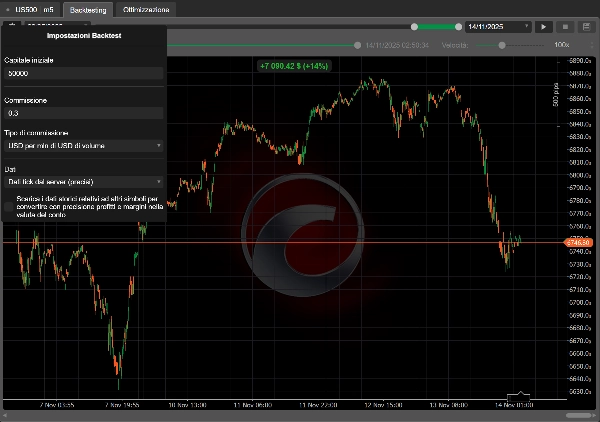Image resolution: width=600 pixels, height=422 pixels.
Task: Expand the Tipo di commissione dropdown
Action: tap(84, 146)
